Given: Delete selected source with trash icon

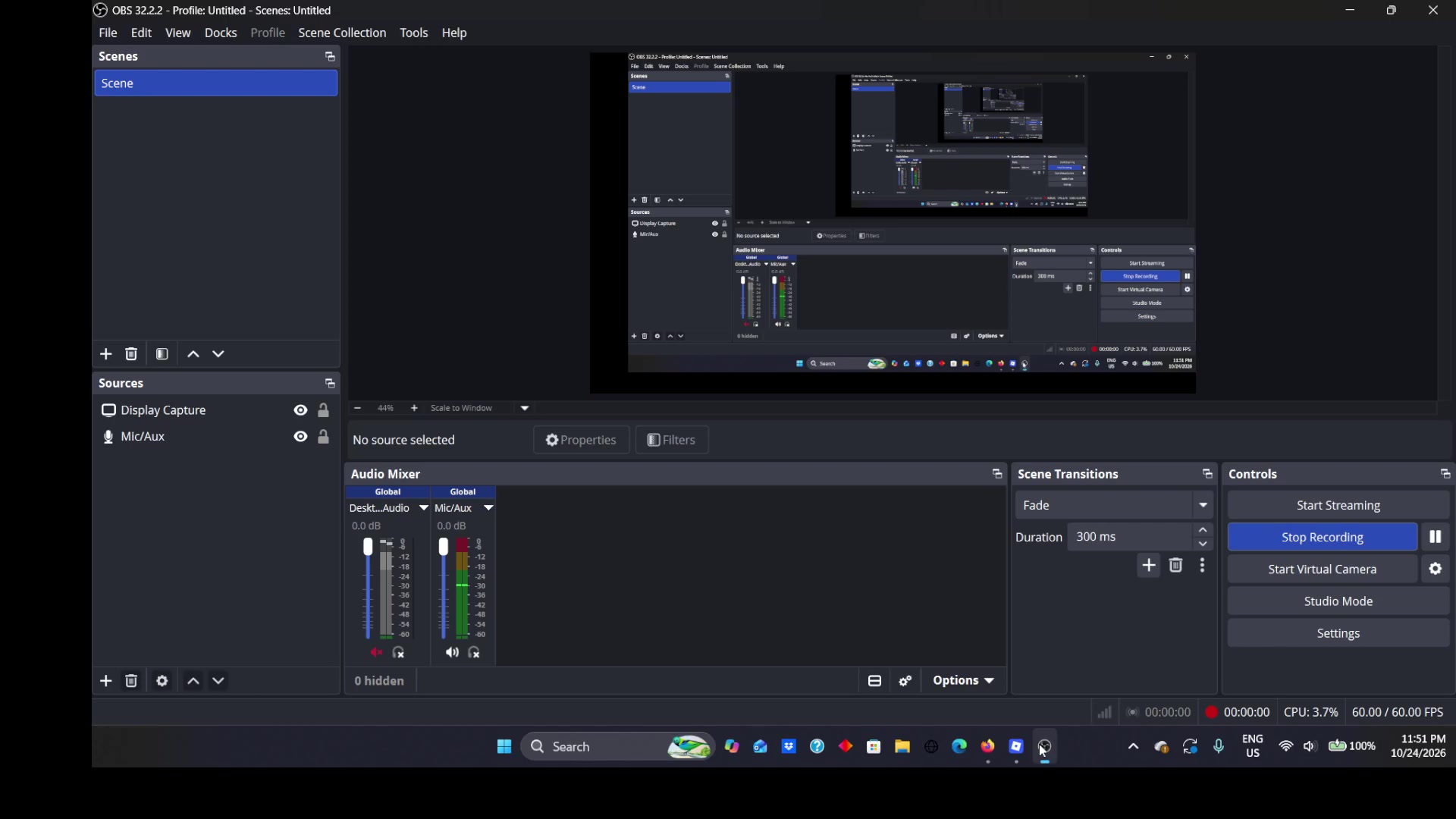Looking at the screenshot, I should tap(132, 682).
